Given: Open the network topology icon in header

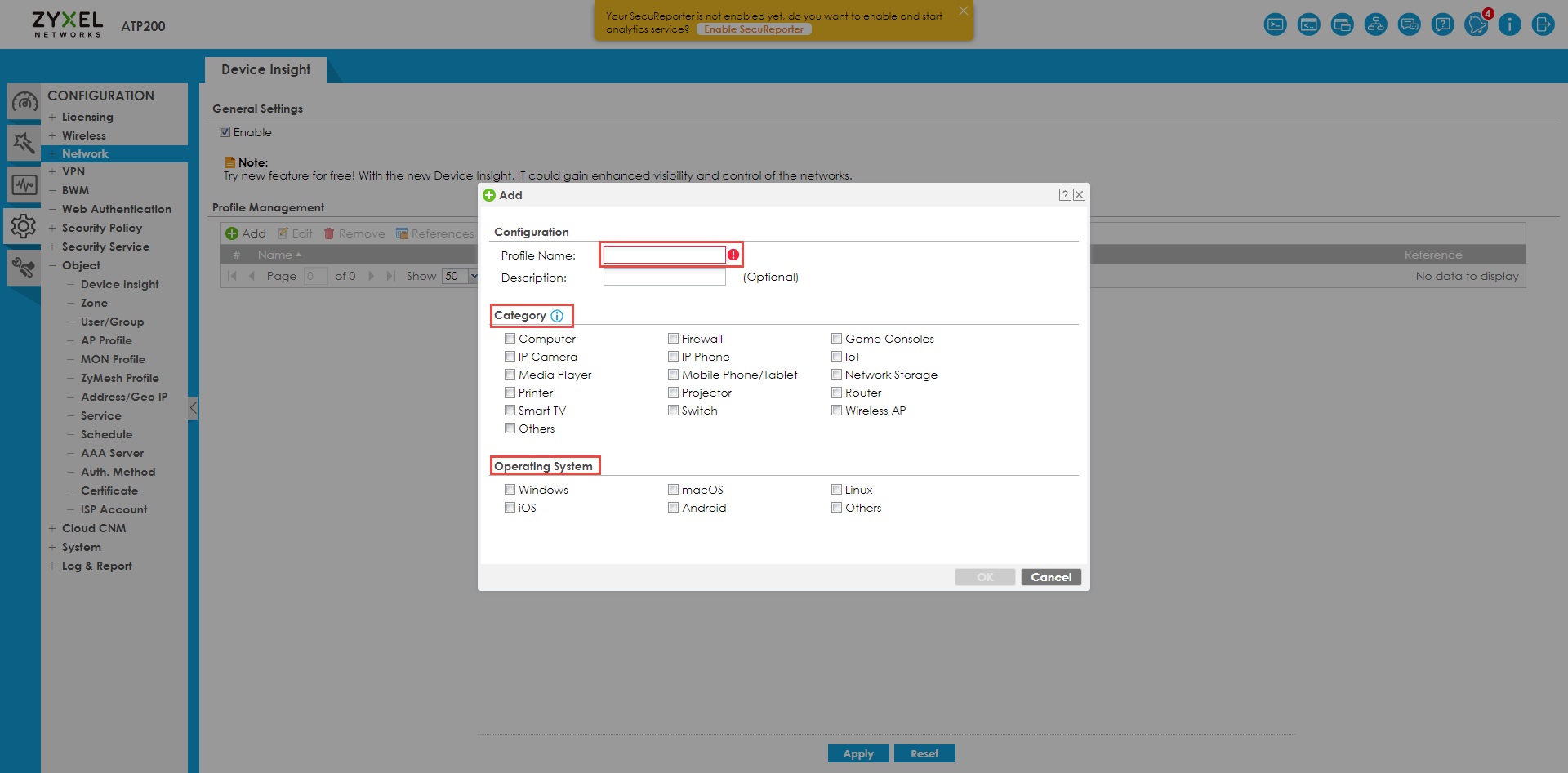Looking at the screenshot, I should pyautogui.click(x=1375, y=24).
